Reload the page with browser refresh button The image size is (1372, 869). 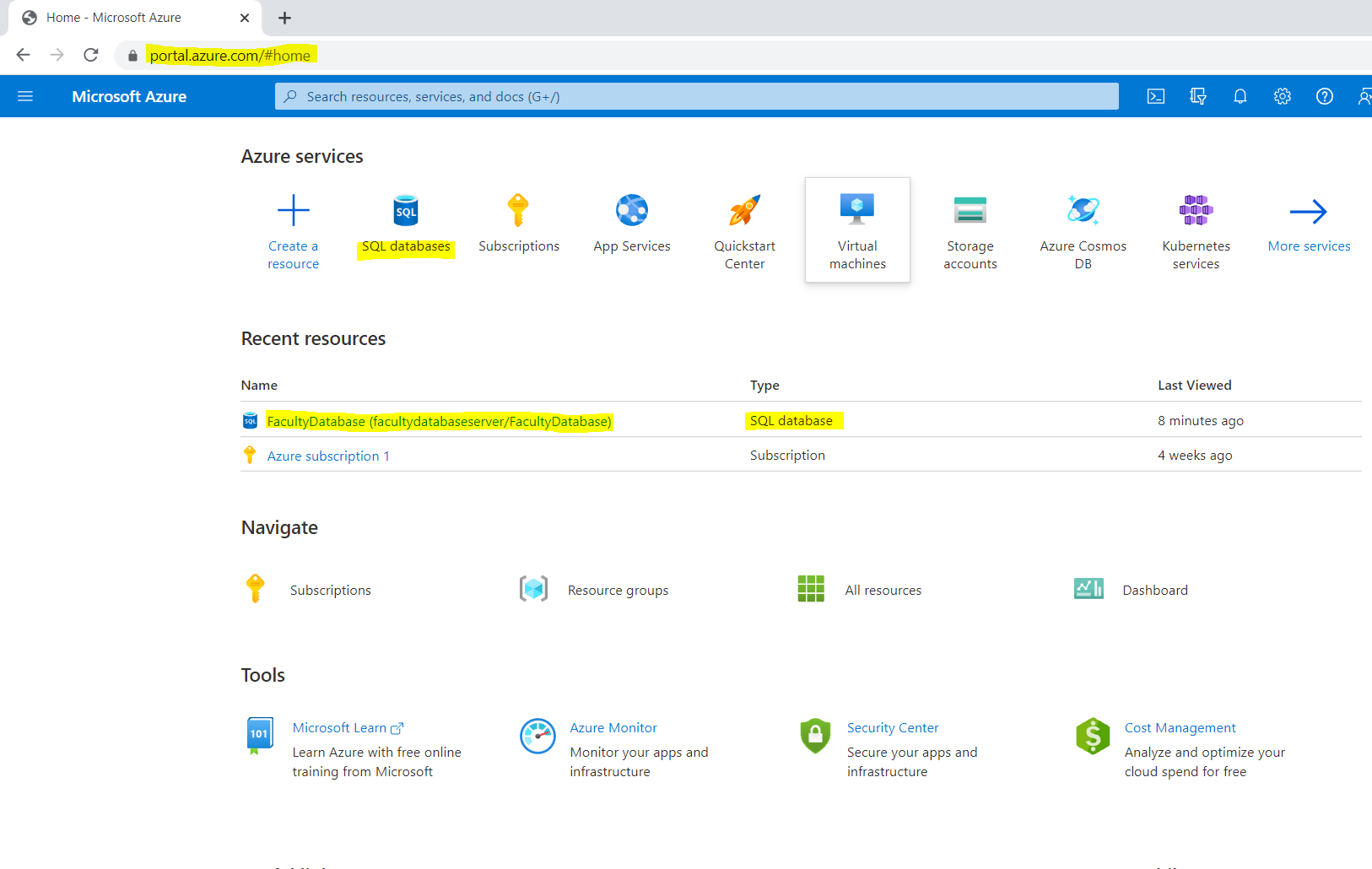click(91, 55)
